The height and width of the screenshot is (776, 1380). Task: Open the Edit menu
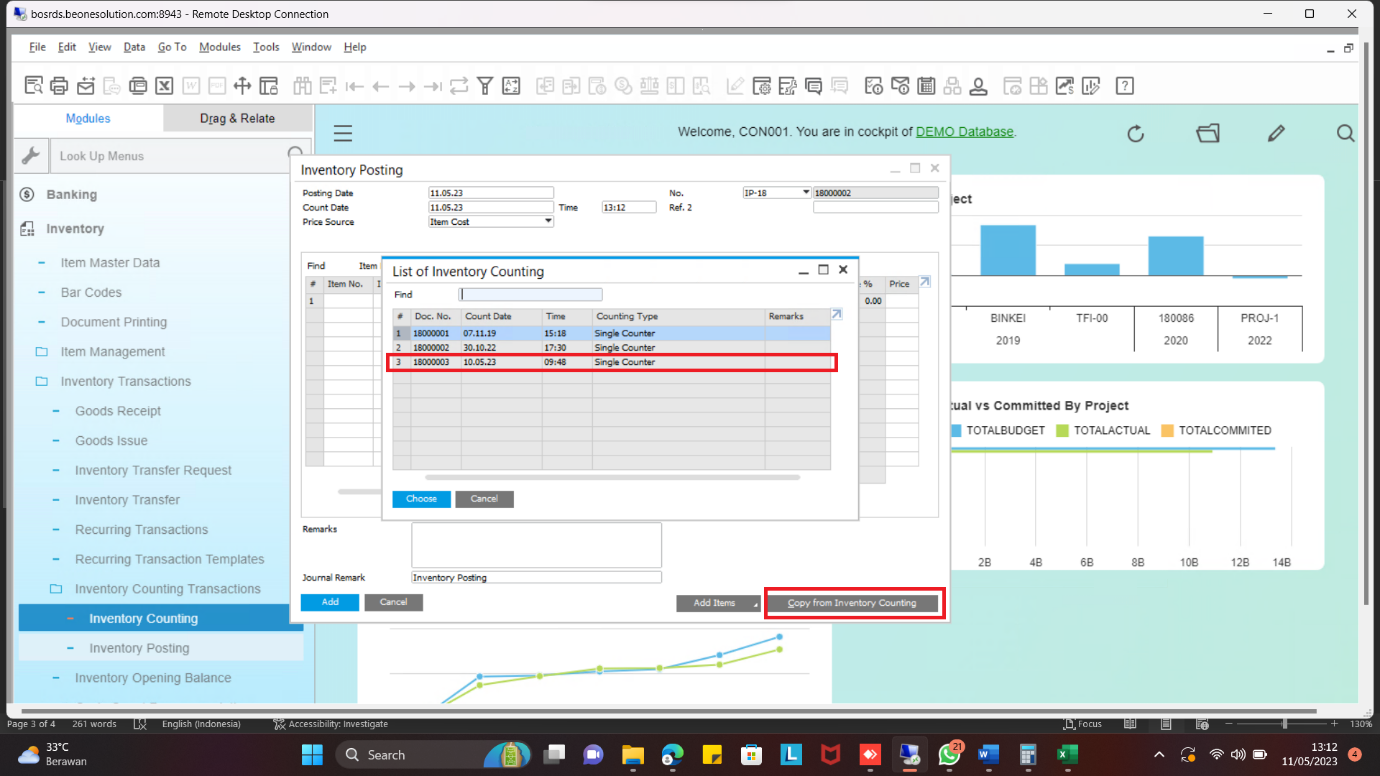point(67,47)
